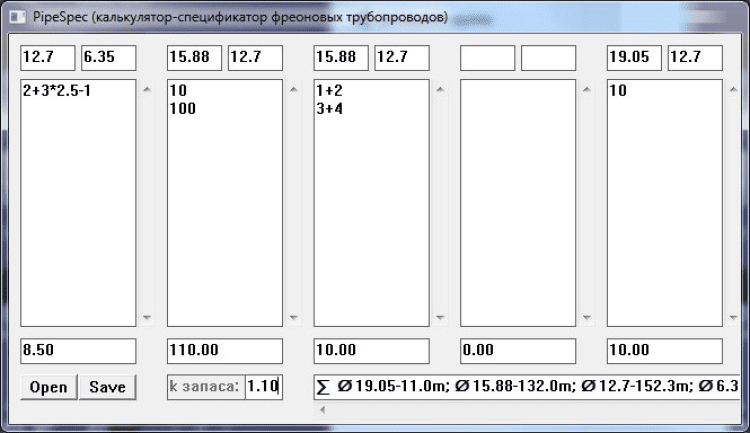
Task: Click the second column diameter field 12.7
Action: [x=255, y=58]
